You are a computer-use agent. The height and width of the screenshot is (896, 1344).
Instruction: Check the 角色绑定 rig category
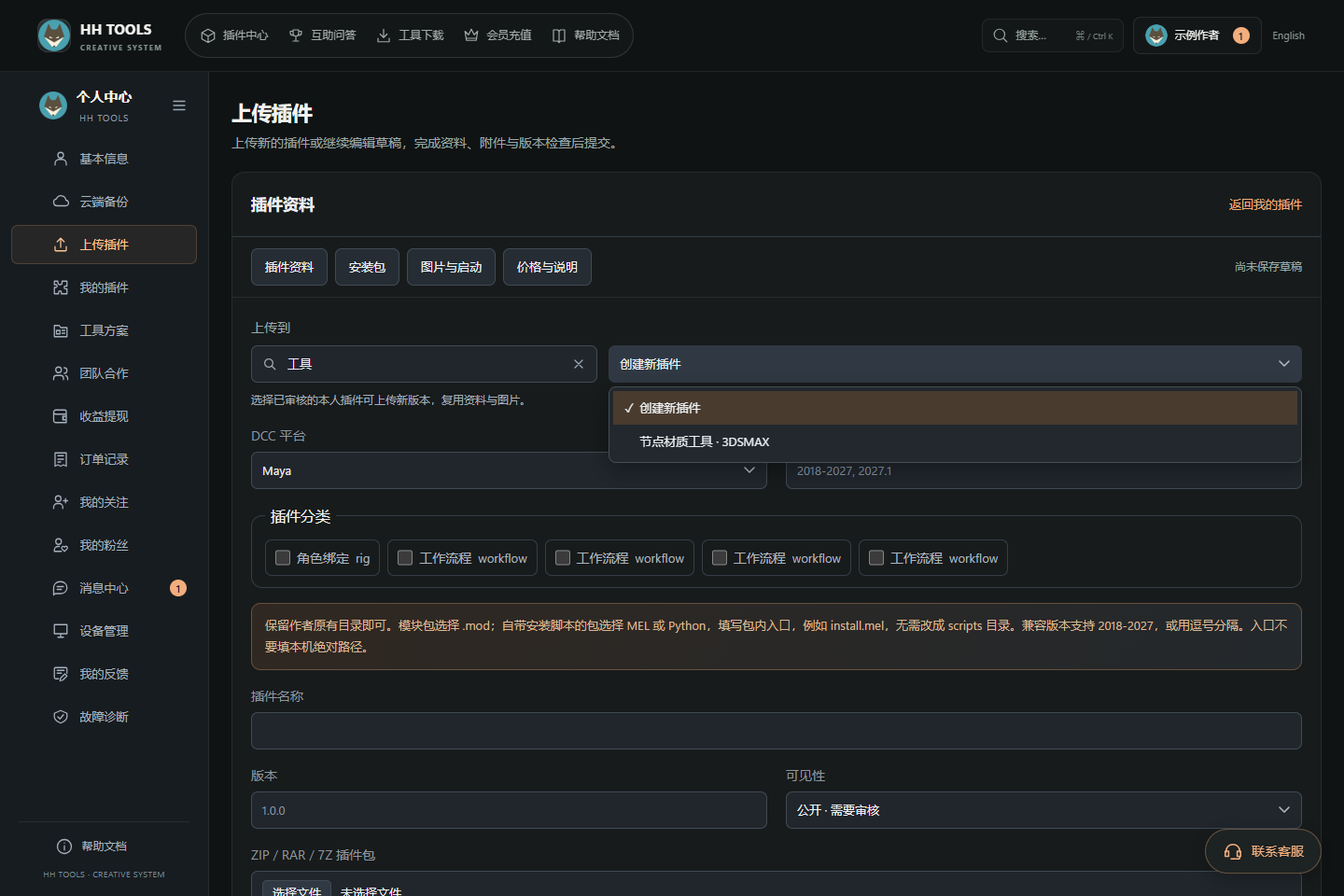[x=283, y=558]
